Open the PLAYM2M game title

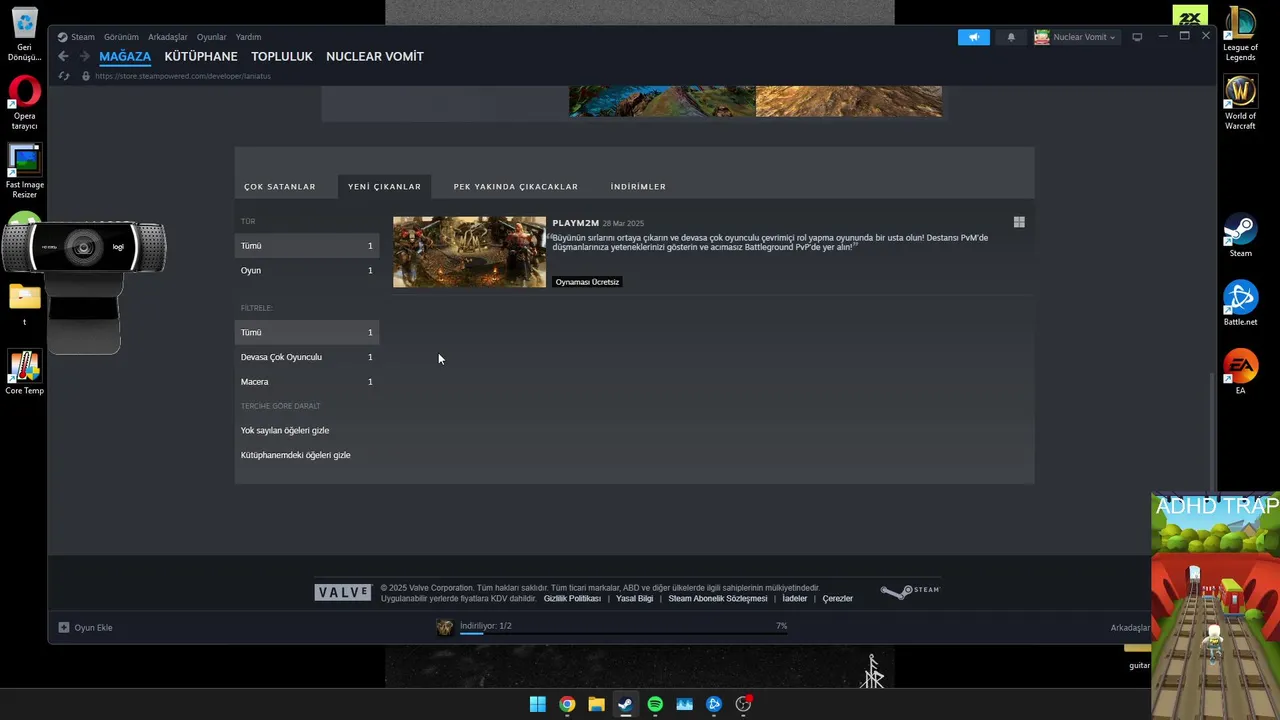pyautogui.click(x=575, y=223)
